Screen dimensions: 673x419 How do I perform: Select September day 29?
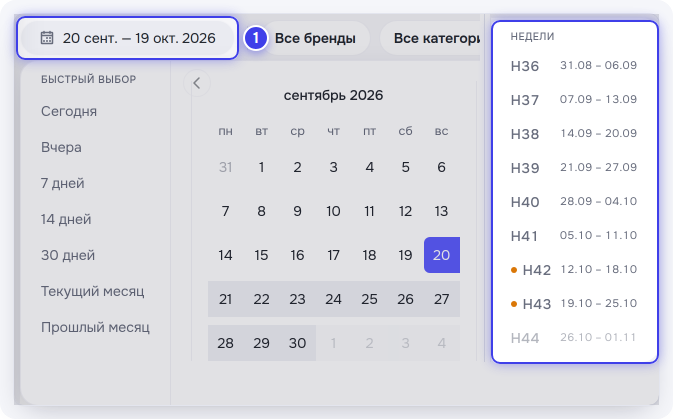pos(261,343)
